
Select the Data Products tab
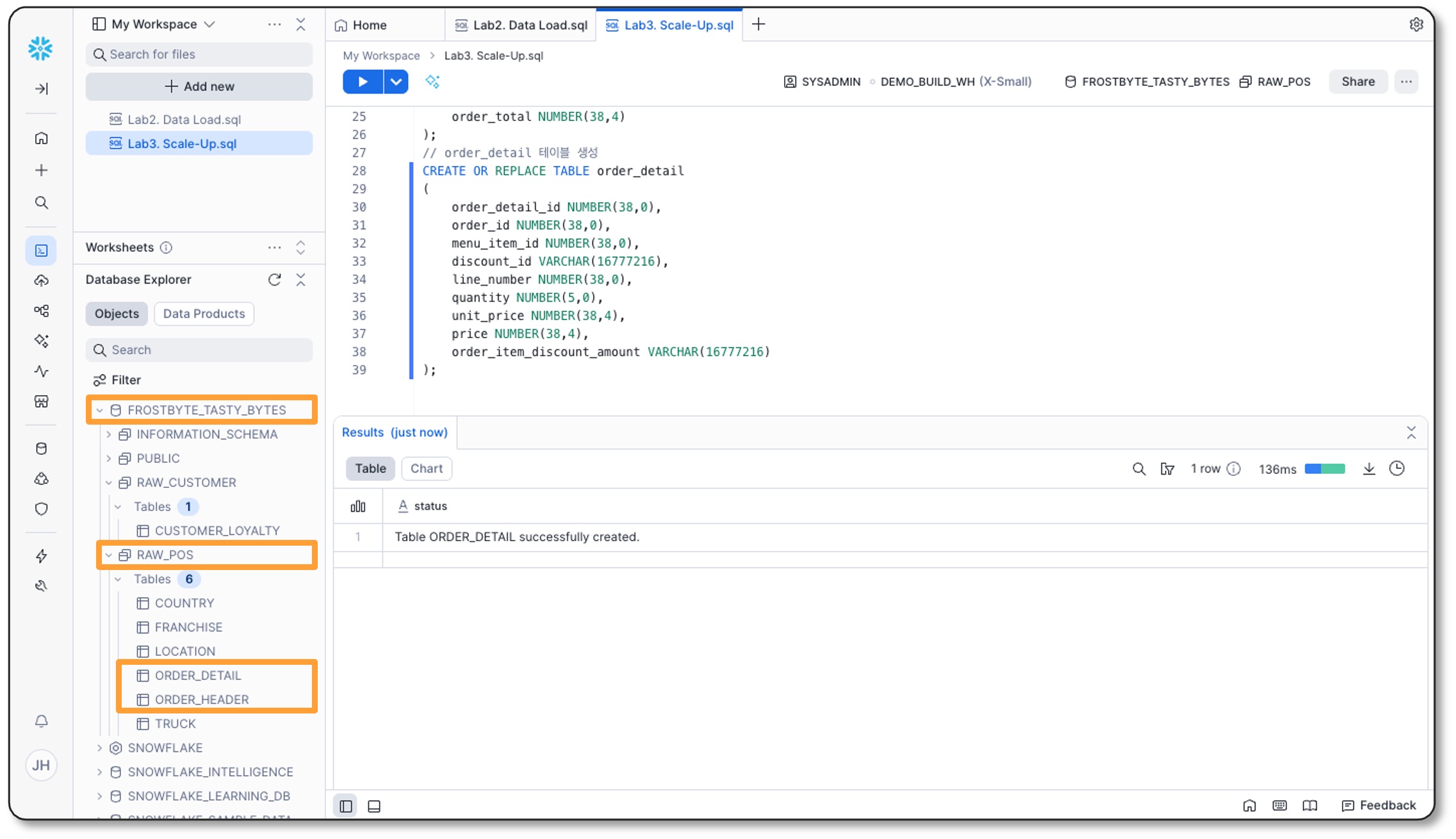[x=204, y=314]
